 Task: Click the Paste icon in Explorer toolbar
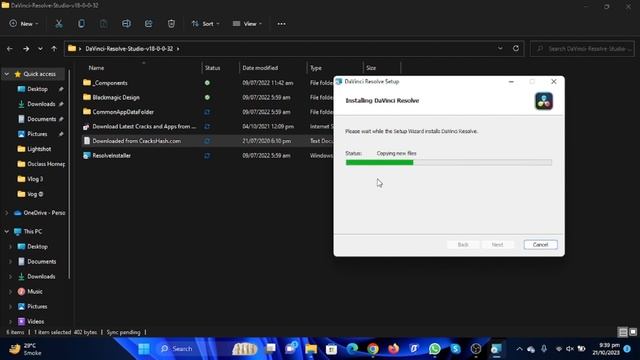click(x=104, y=24)
